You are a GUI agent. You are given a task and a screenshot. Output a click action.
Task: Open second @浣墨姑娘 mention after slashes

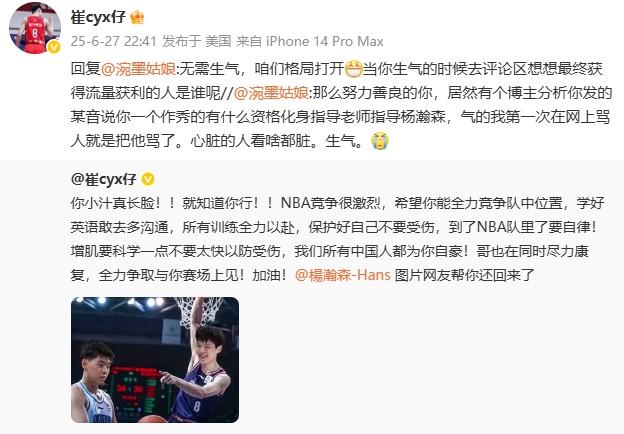271,93
